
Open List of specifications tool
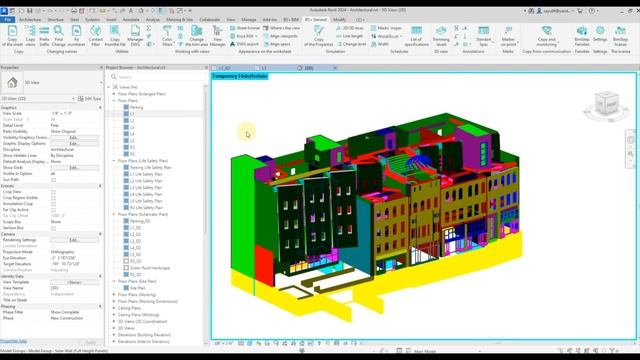(x=416, y=35)
